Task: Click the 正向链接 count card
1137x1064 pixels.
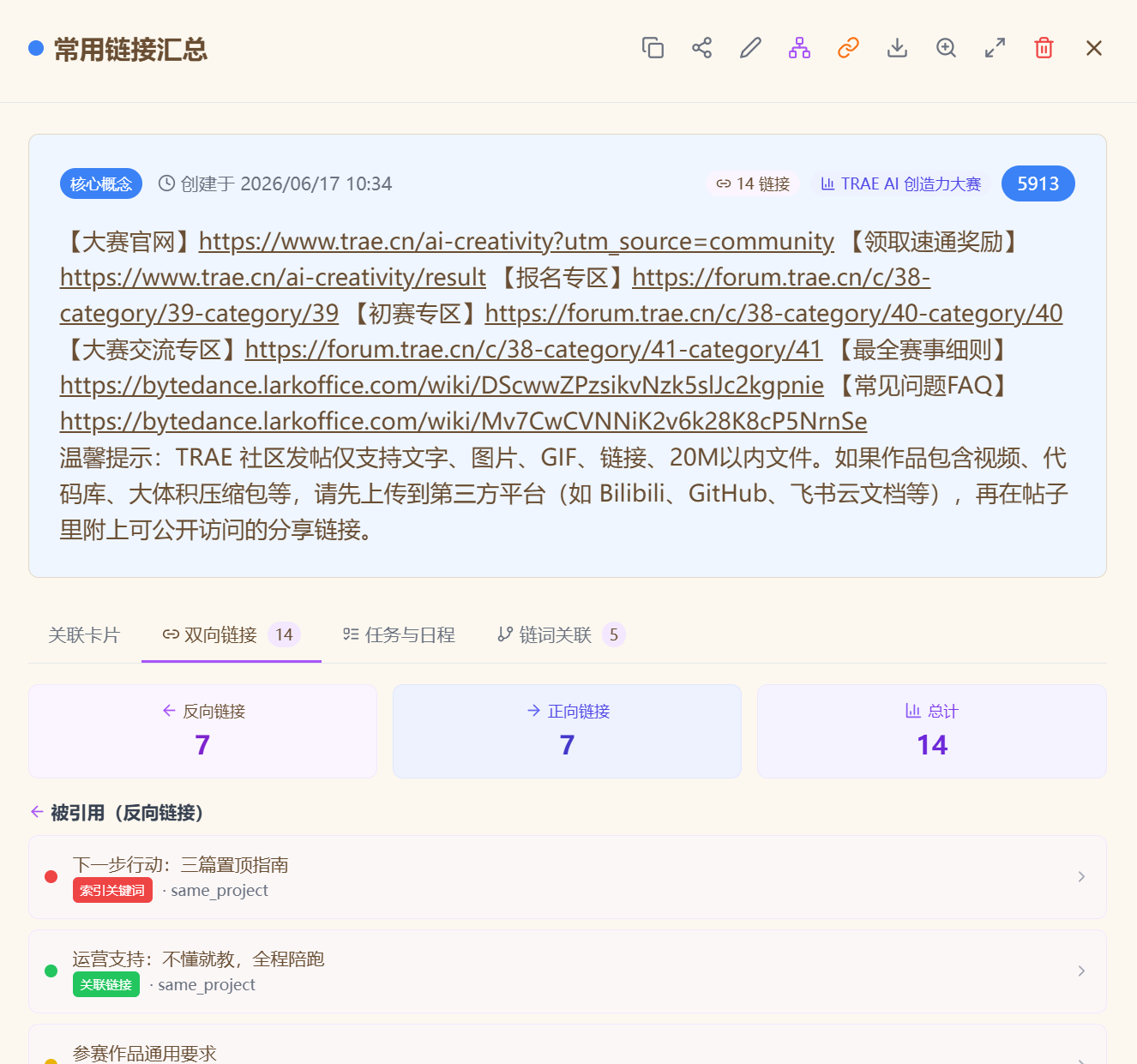Action: tap(567, 731)
